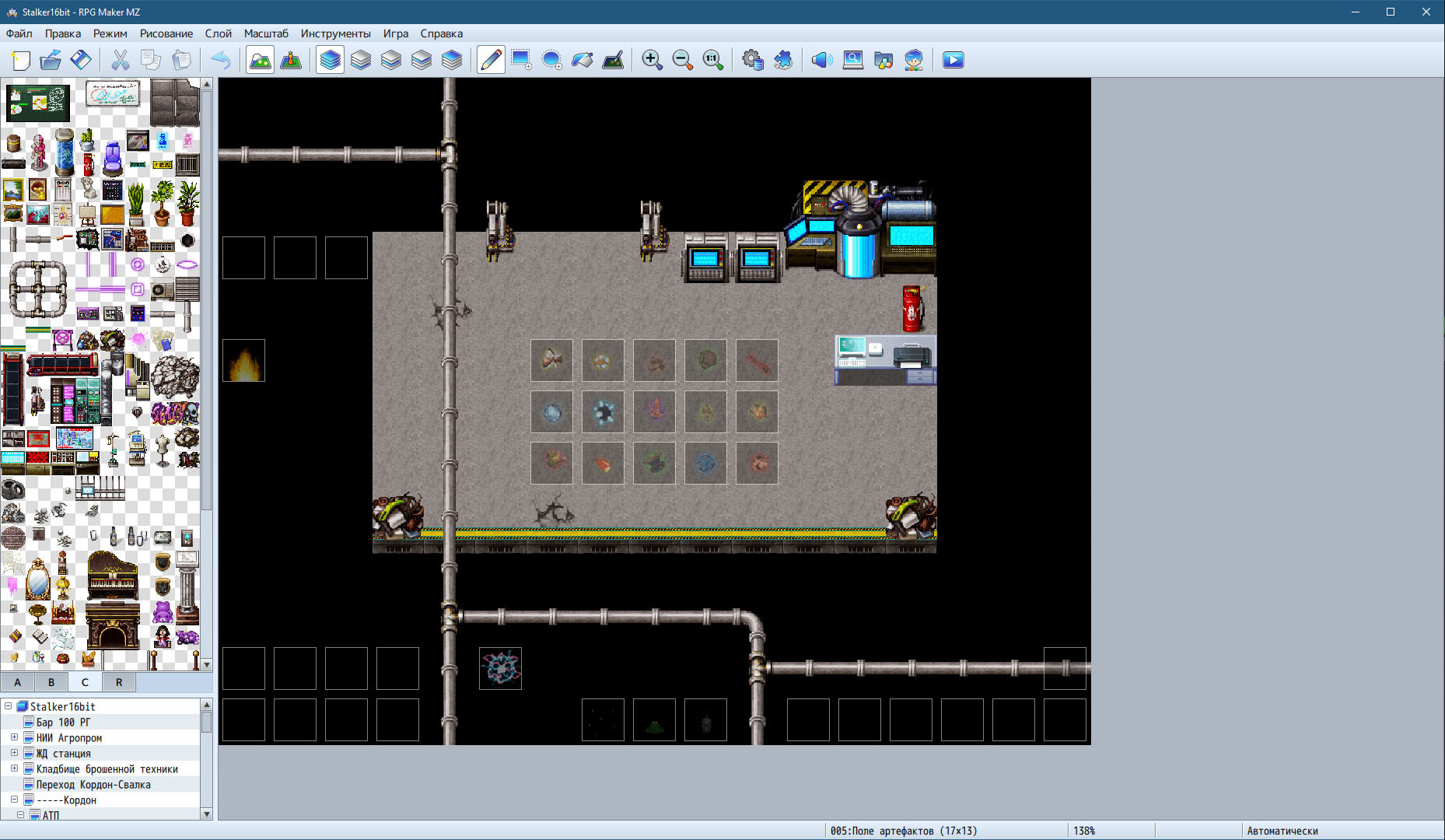Screen dimensions: 1445x840
Task: Select the Shadow Pen tool
Action: (613, 60)
